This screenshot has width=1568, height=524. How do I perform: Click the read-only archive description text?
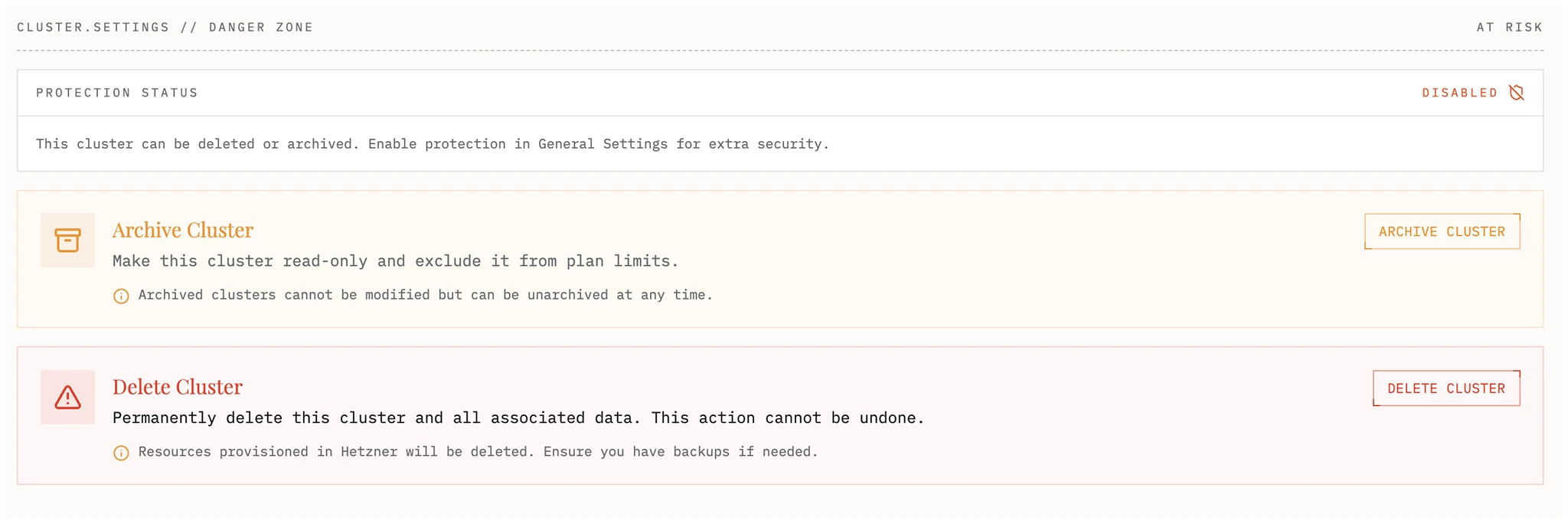[395, 261]
